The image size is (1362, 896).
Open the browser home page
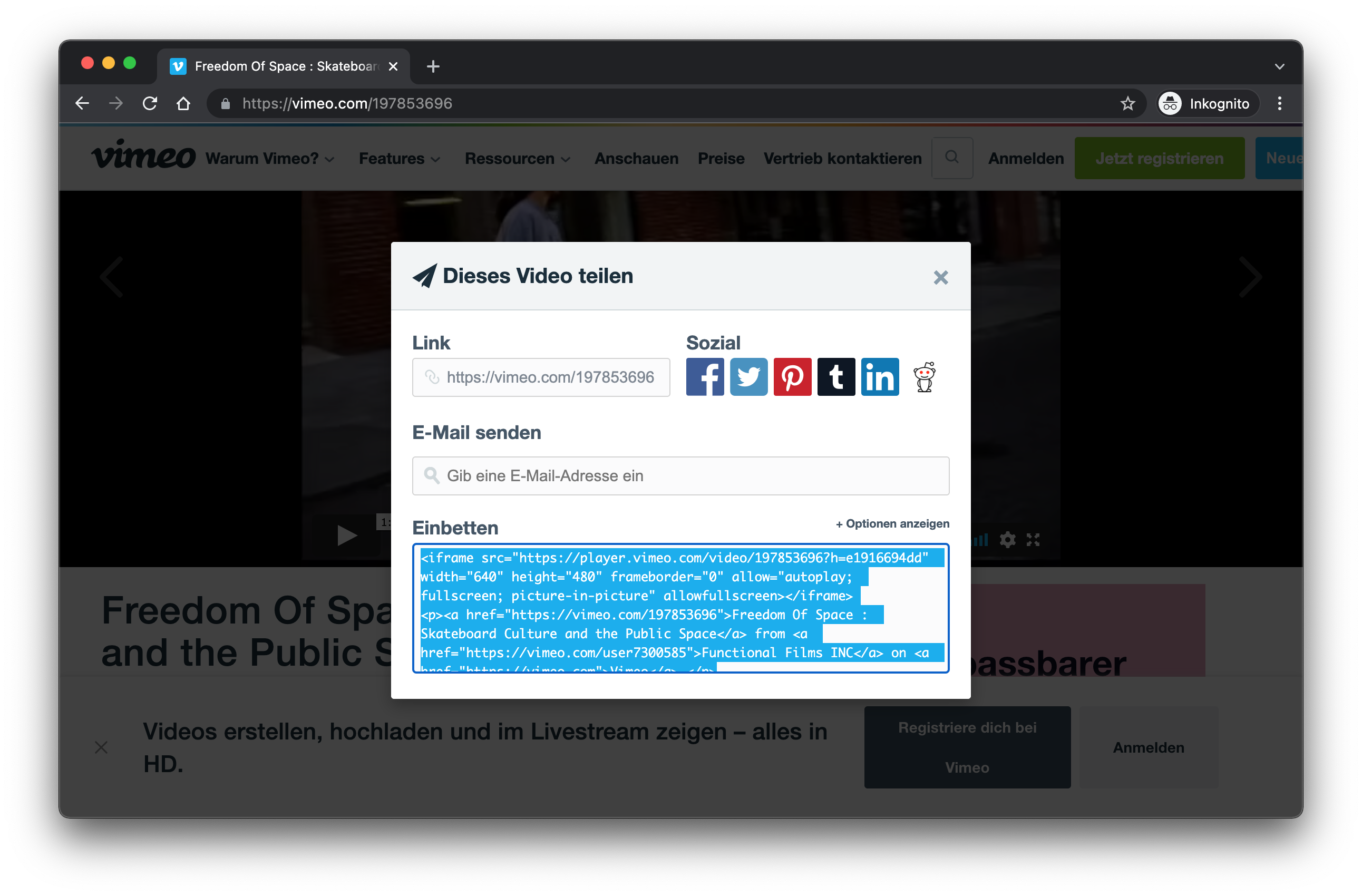(183, 103)
